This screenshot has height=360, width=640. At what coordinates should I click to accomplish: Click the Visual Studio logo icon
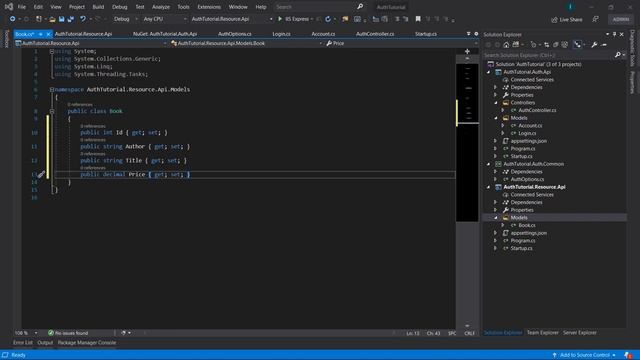coord(9,7)
